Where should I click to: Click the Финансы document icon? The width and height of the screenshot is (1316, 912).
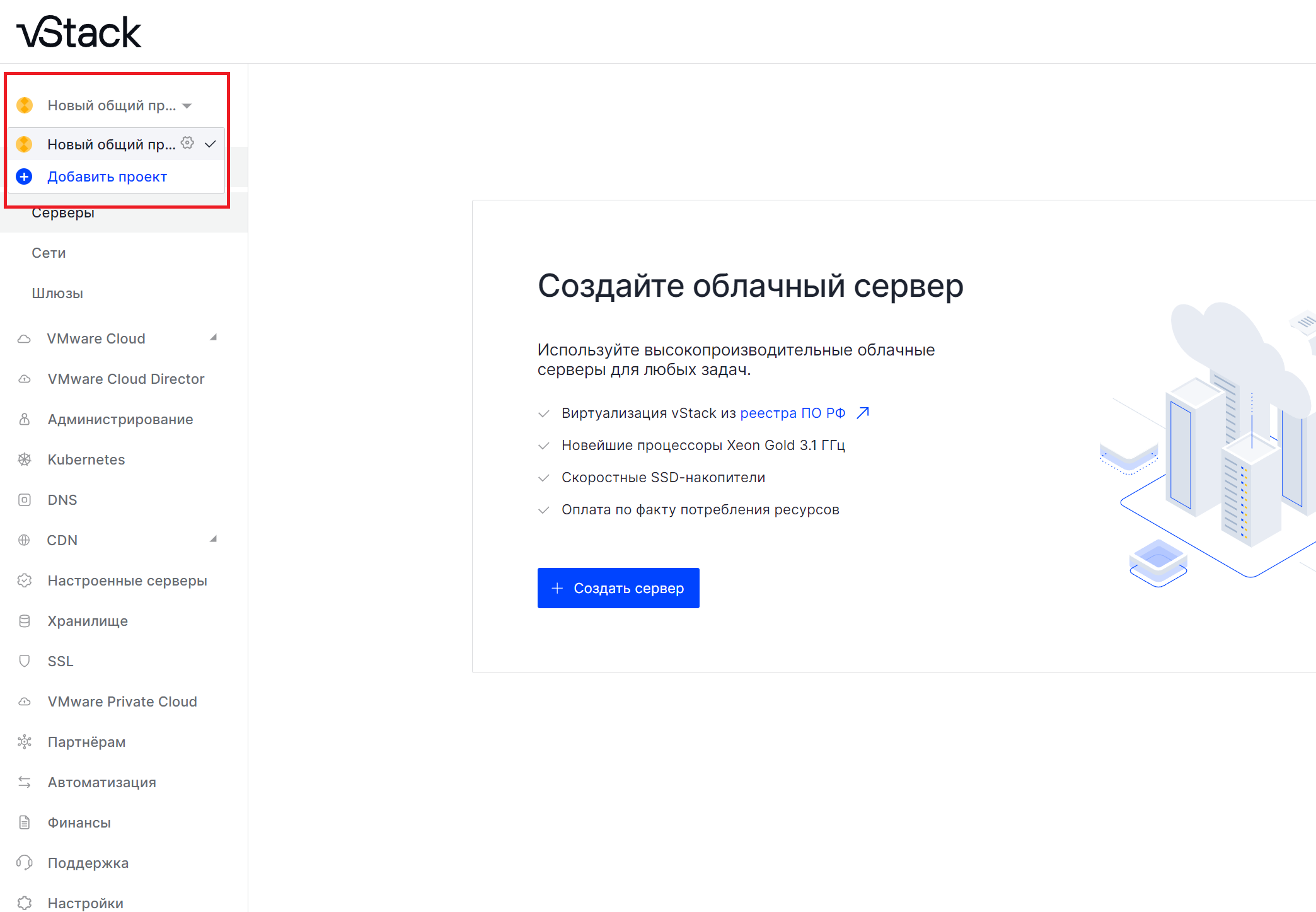coord(24,823)
